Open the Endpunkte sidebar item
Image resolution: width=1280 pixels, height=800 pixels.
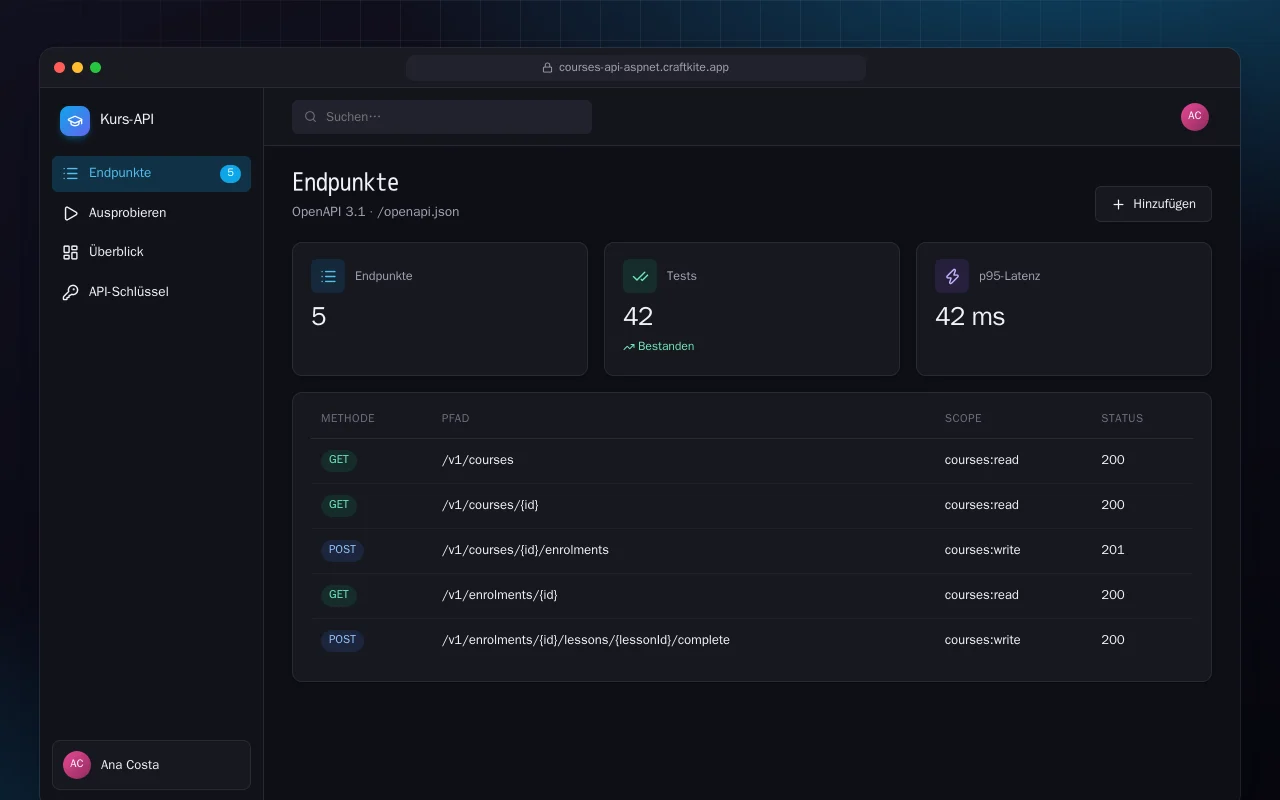(151, 173)
